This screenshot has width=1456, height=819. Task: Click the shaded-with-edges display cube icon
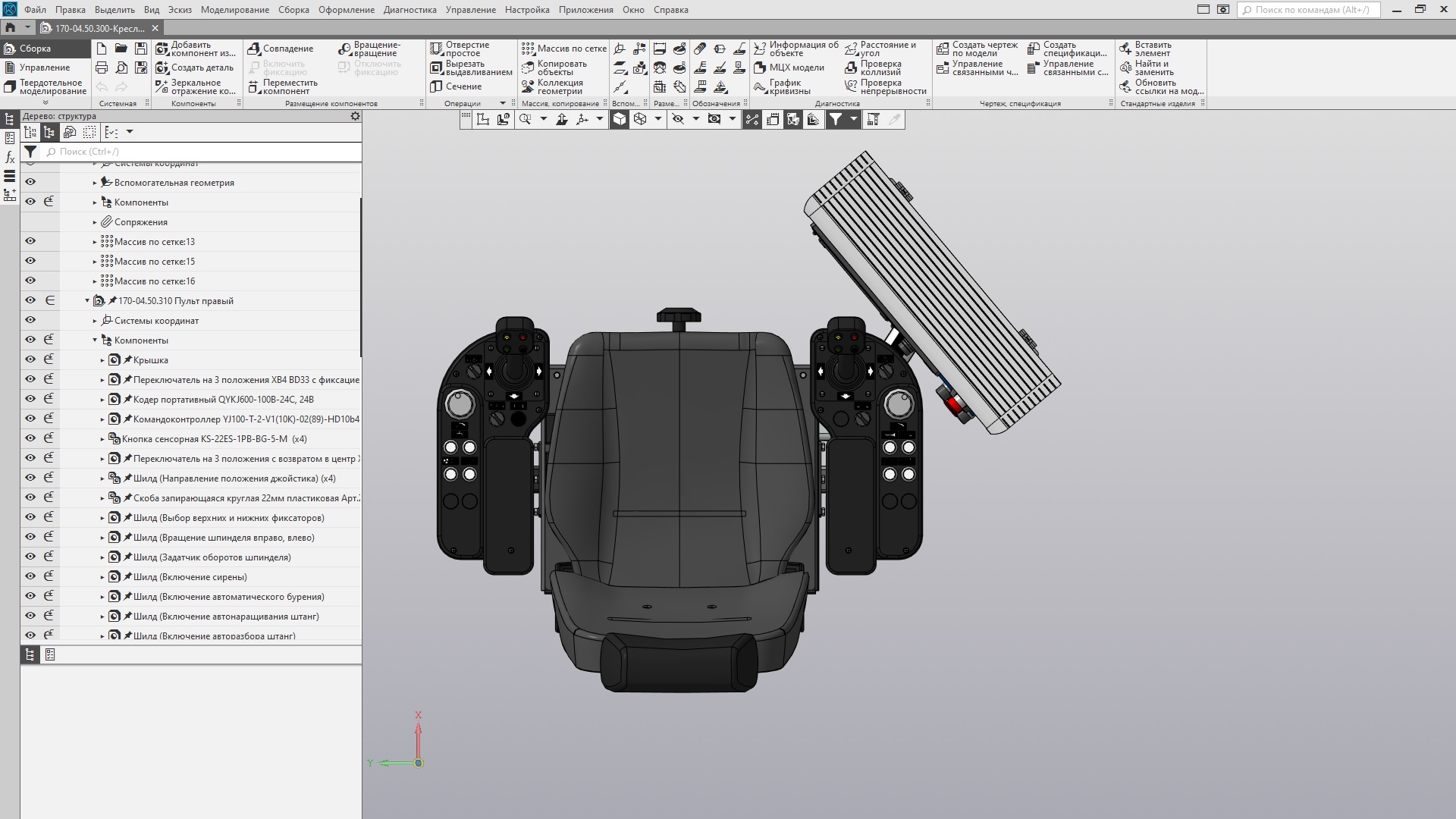coord(620,119)
